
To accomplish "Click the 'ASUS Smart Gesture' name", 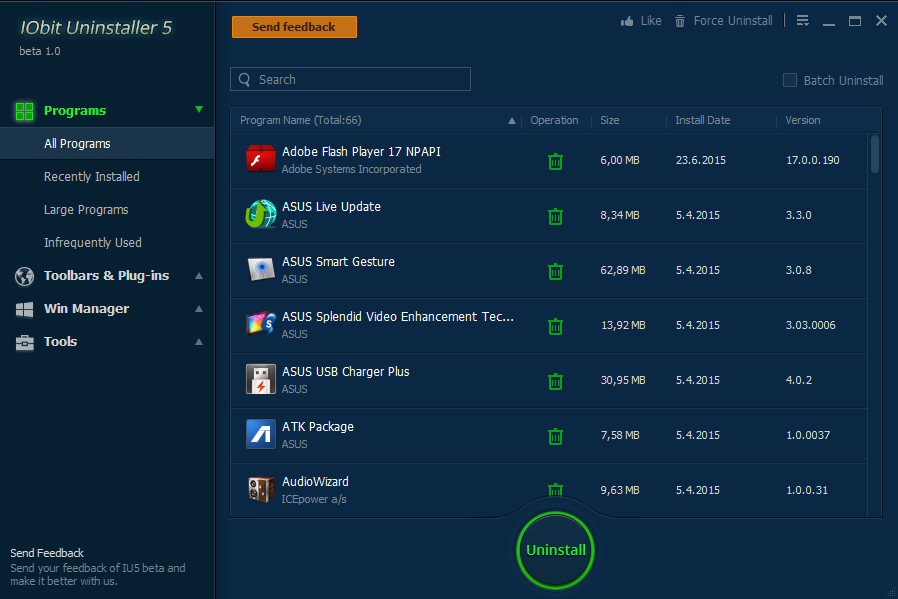I will tap(338, 262).
